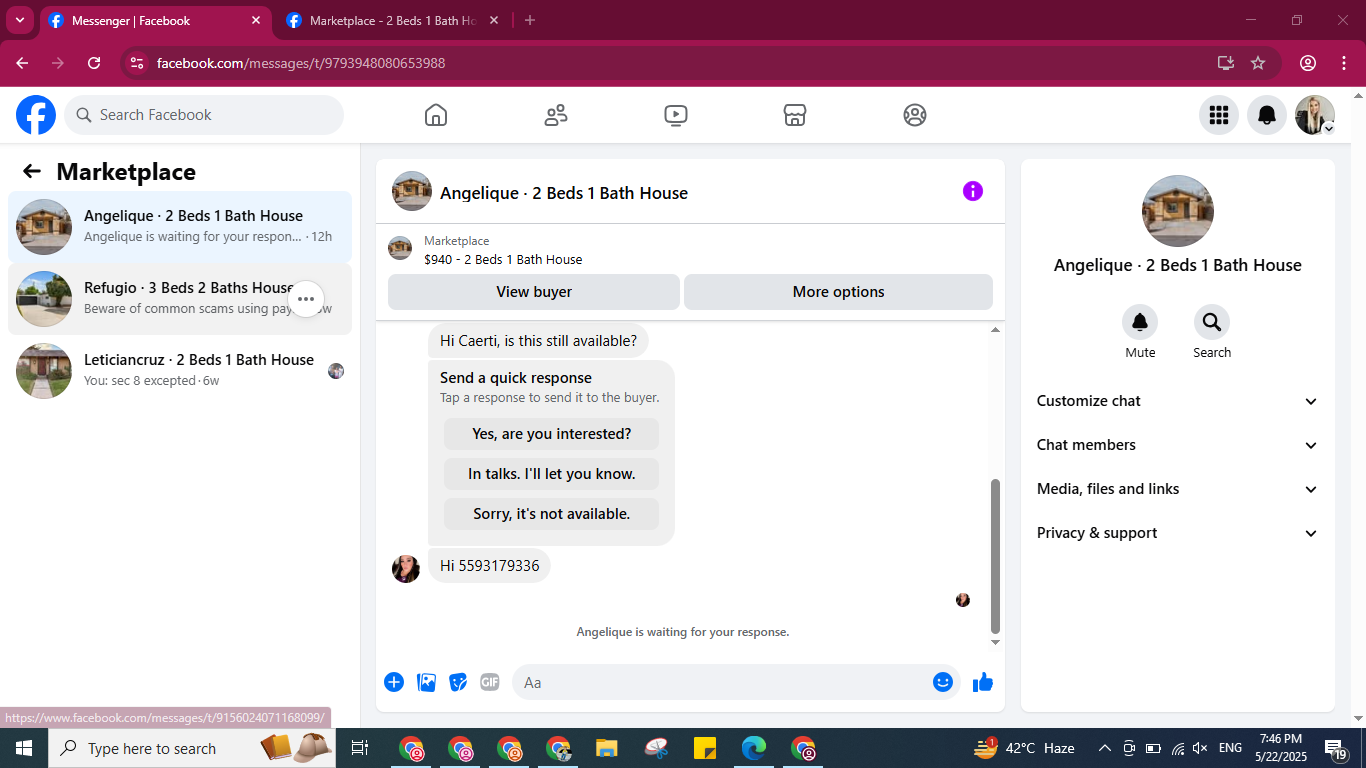Open the Refugio · 3 Beds 2 Baths House conversation

coord(180,299)
